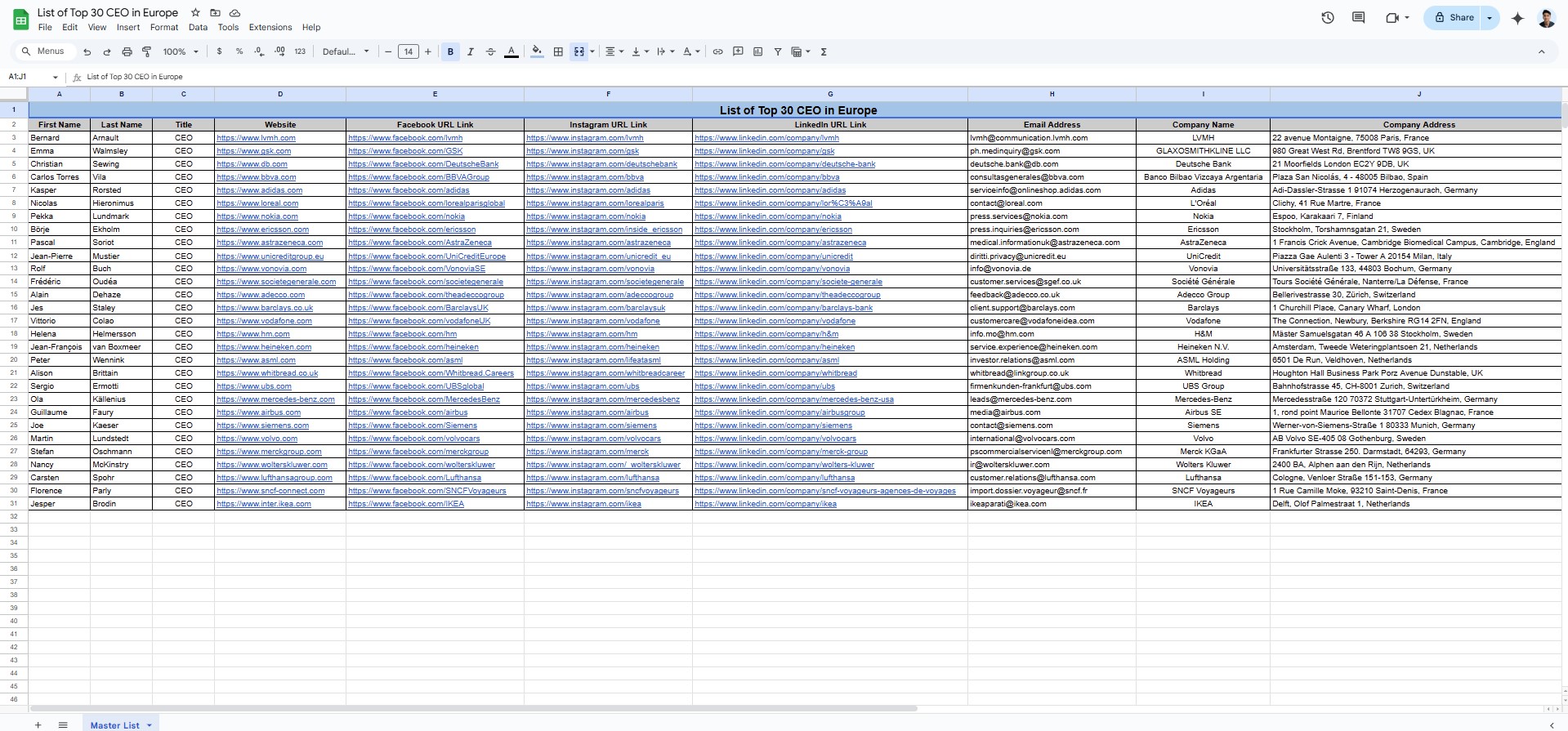Expand the Share options arrow

(1490, 18)
